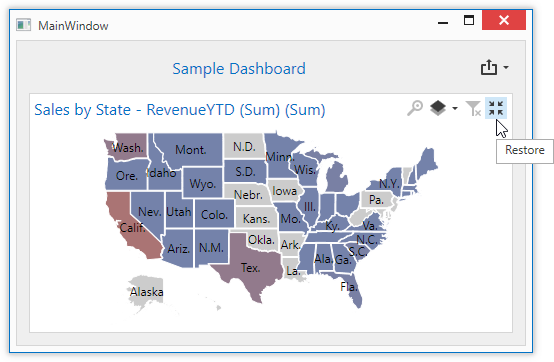Screen dimensions: 554x362
Task: Expand the Values layer dropdown arrow
Action: click(x=455, y=108)
